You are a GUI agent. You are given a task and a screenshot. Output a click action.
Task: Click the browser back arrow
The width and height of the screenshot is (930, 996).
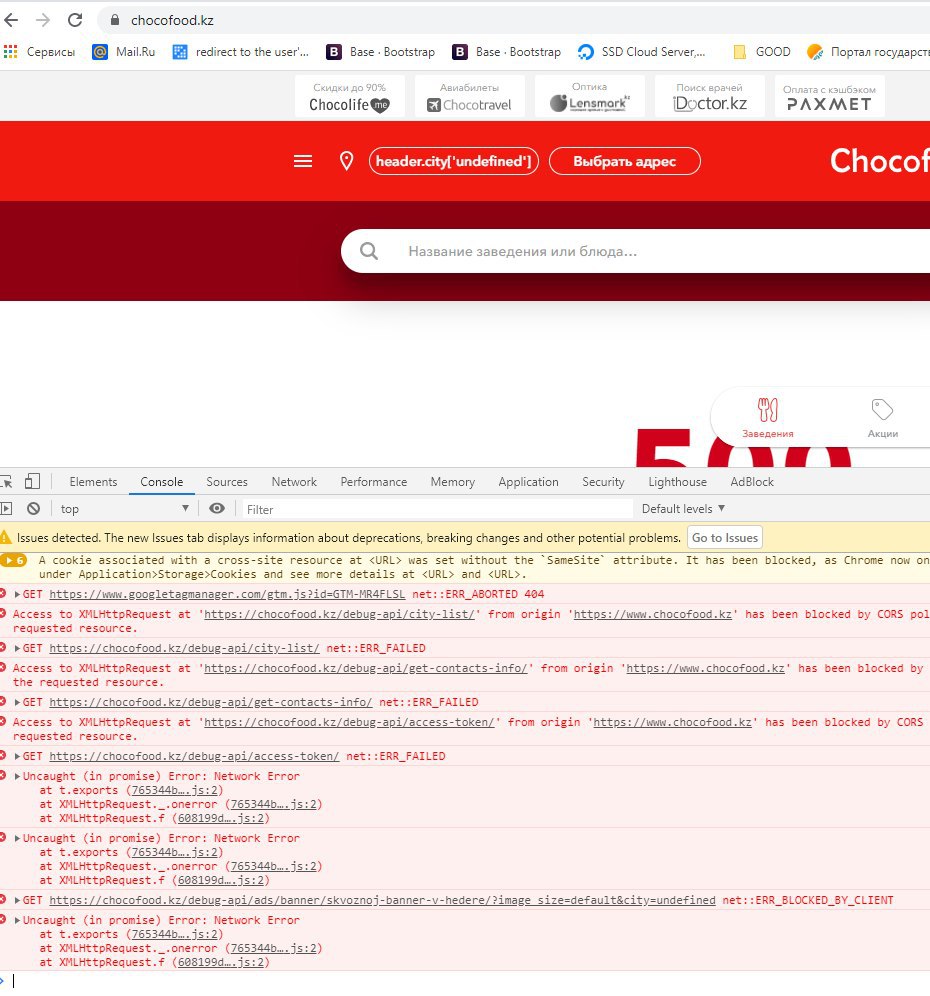coord(11,20)
